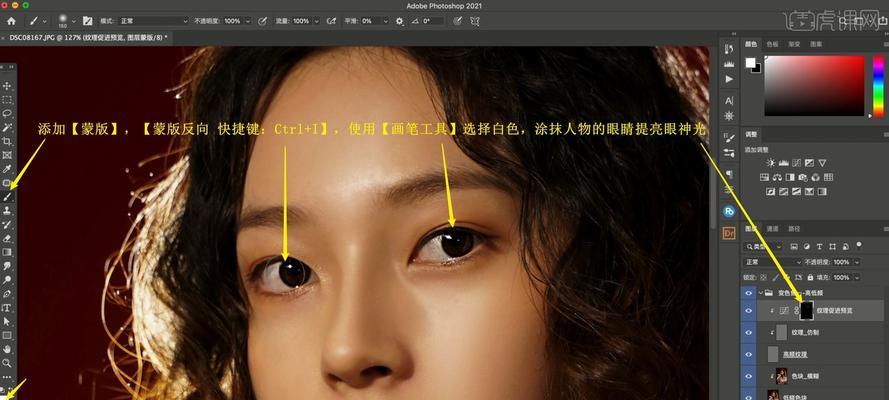Open the Character panel icon

click(729, 101)
